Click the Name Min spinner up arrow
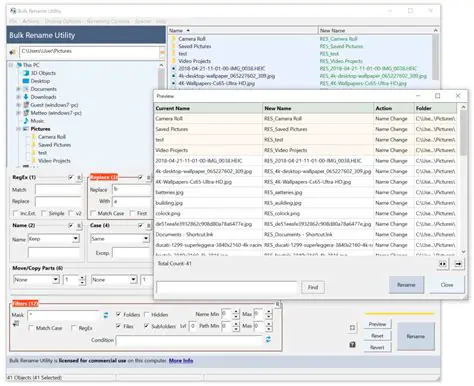474x386 pixels. [x=236, y=312]
